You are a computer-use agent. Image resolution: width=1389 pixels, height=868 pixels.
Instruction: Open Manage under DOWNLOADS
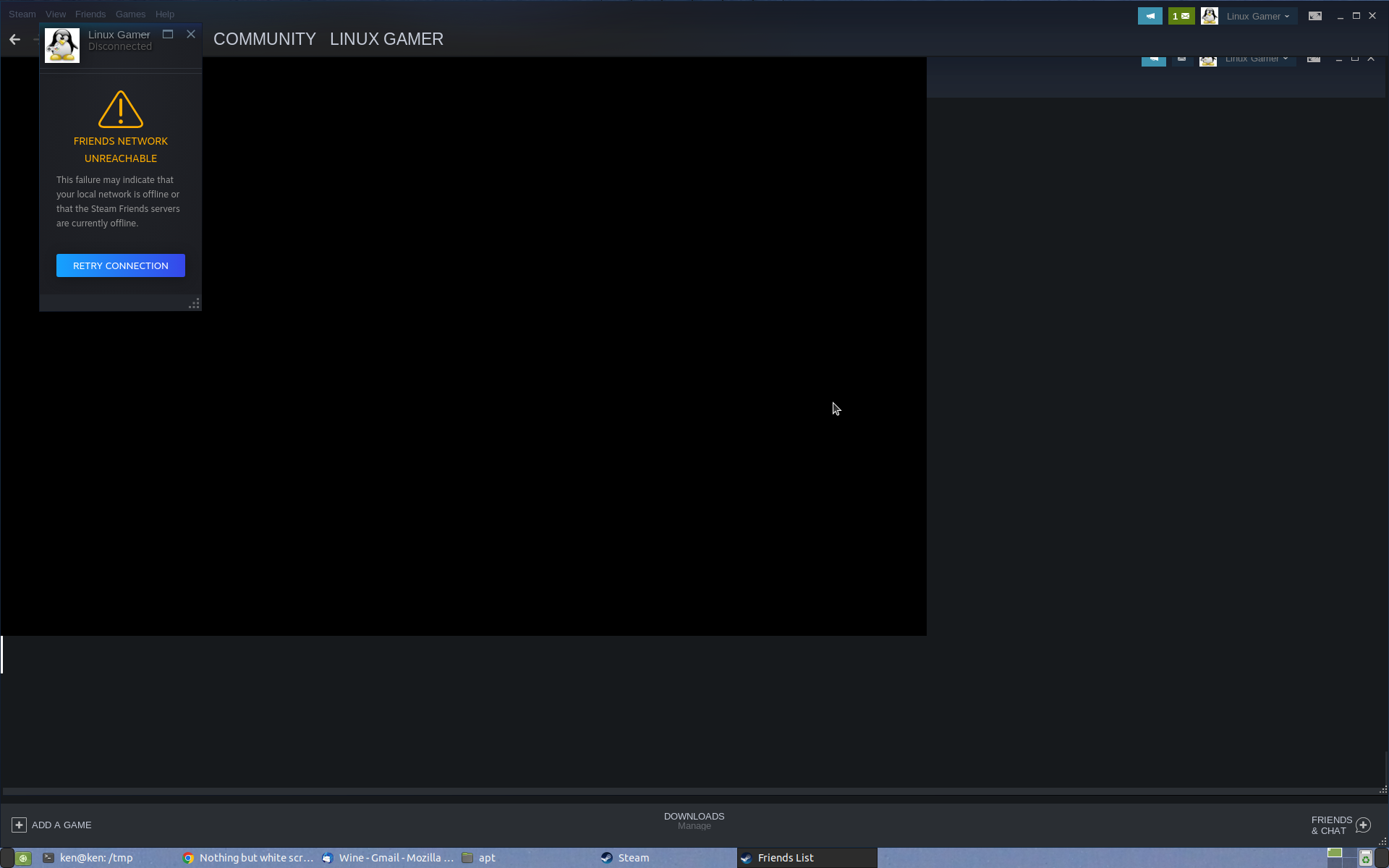pos(694,825)
